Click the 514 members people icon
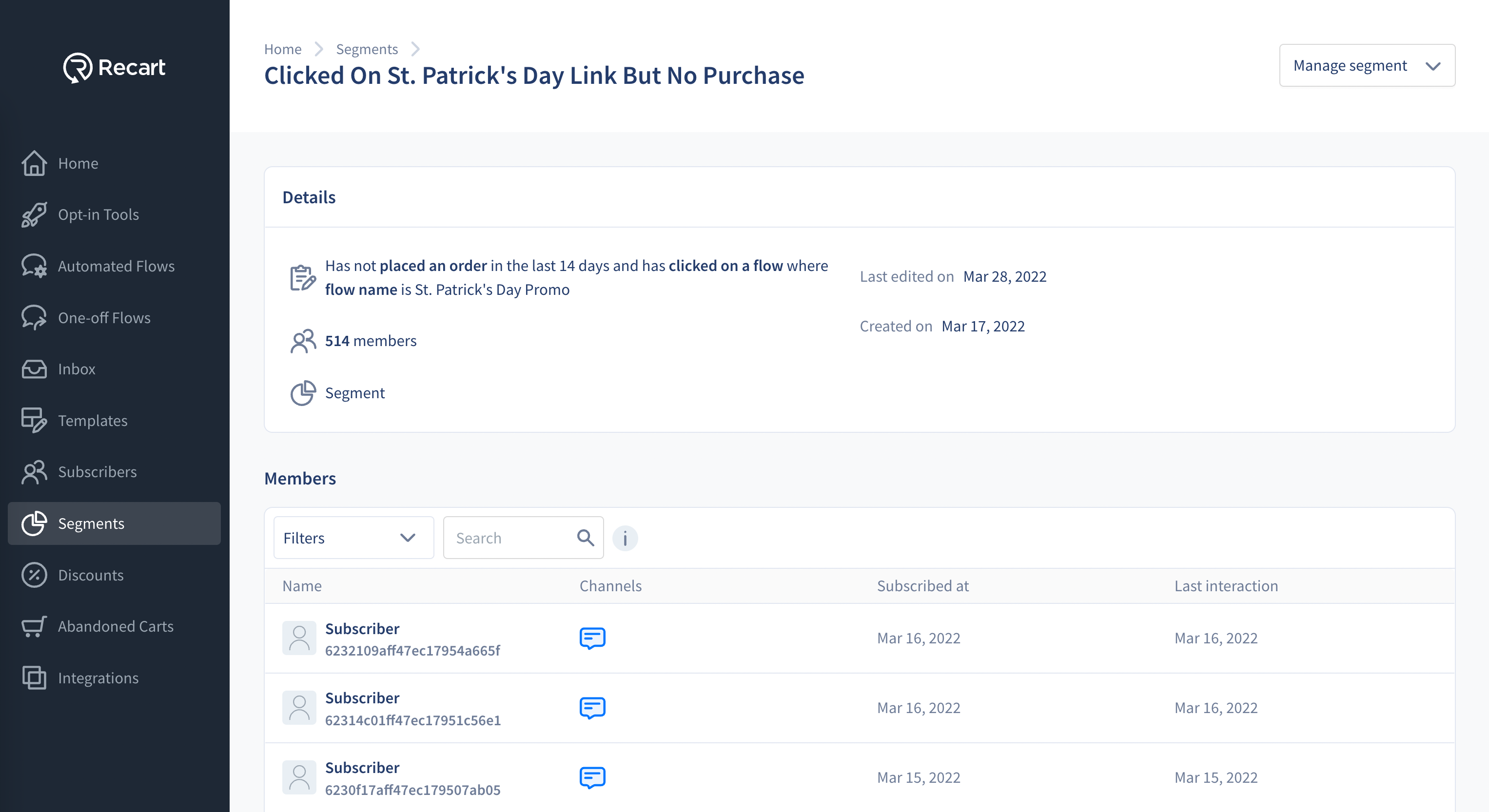 click(303, 341)
